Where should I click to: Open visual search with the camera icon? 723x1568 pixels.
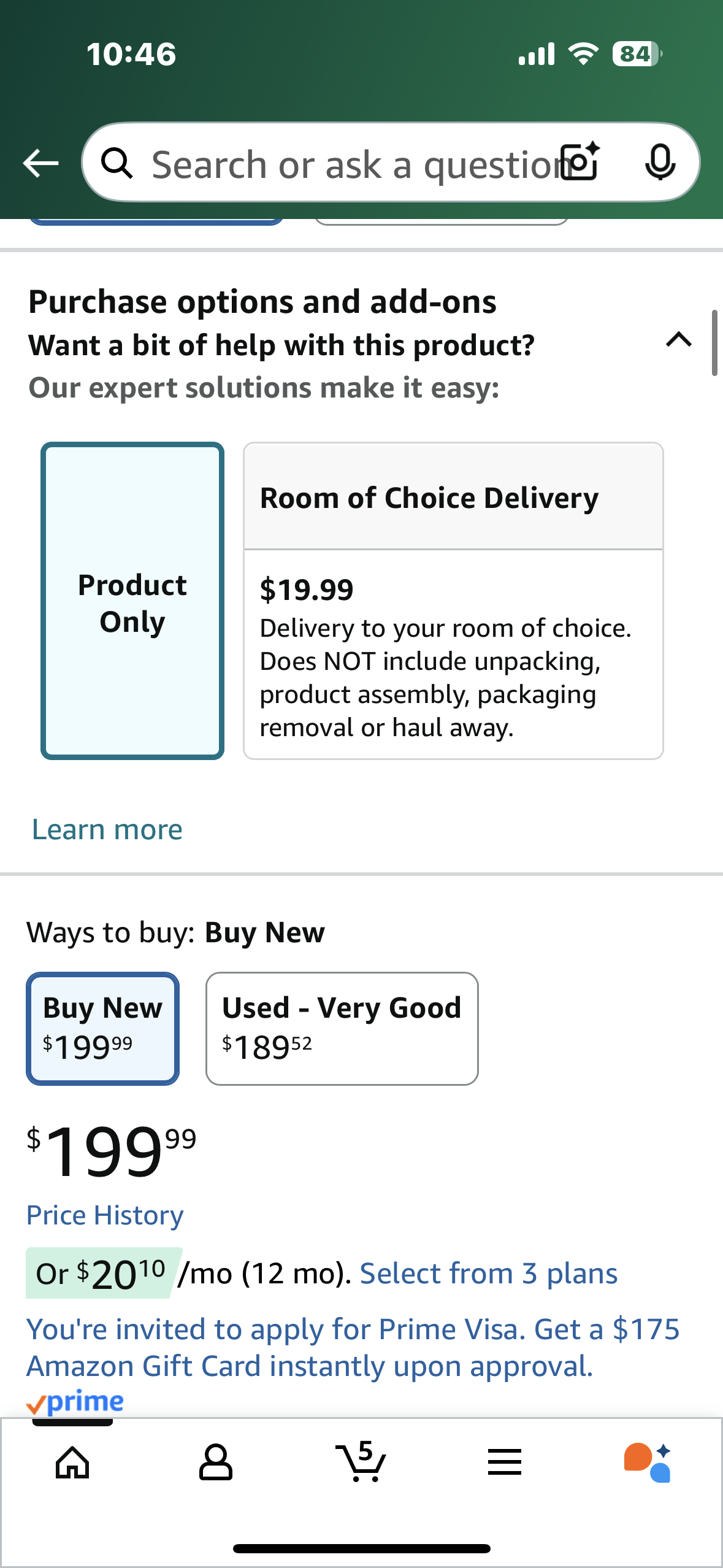click(579, 163)
